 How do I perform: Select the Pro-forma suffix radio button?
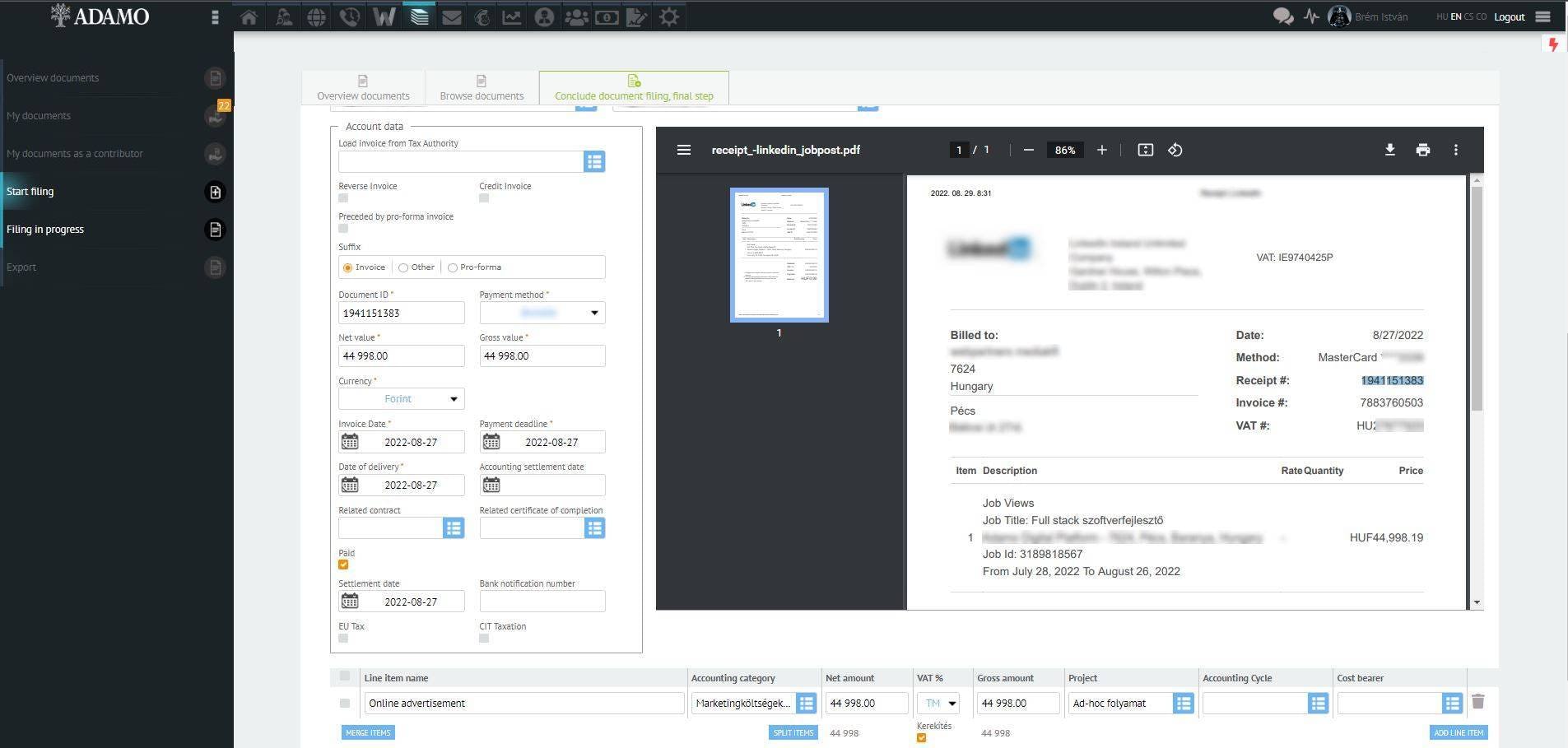pos(453,267)
